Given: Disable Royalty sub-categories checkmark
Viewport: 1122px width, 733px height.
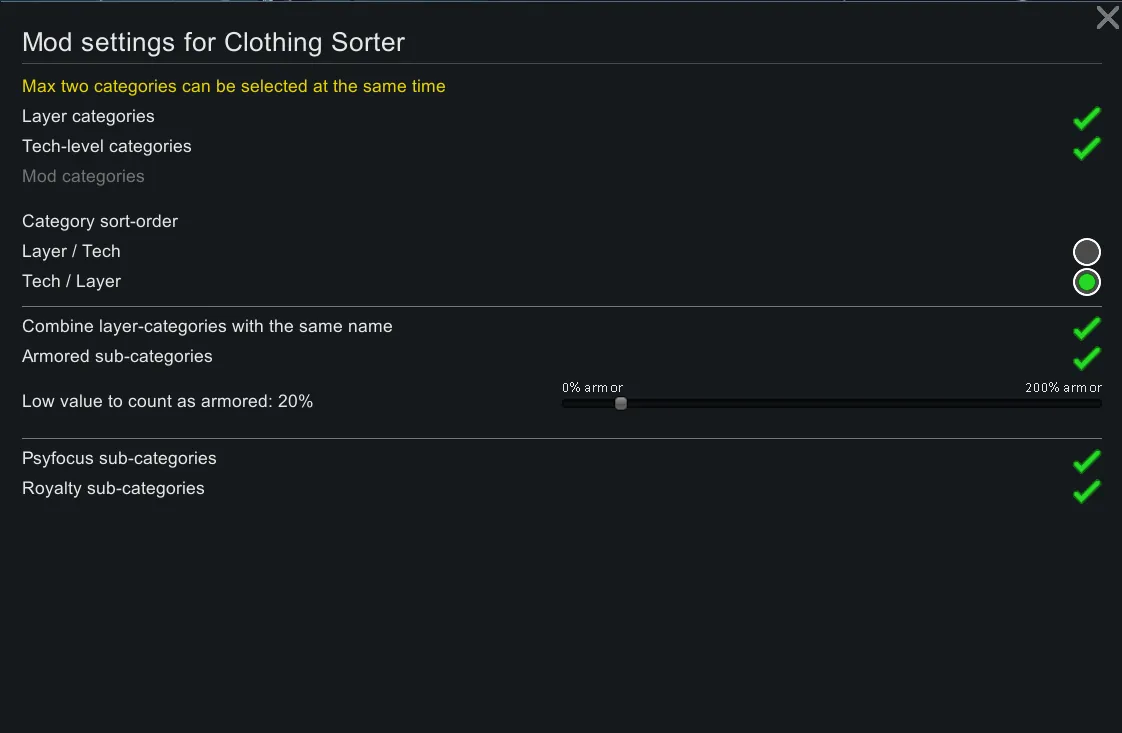Looking at the screenshot, I should tap(1087, 491).
